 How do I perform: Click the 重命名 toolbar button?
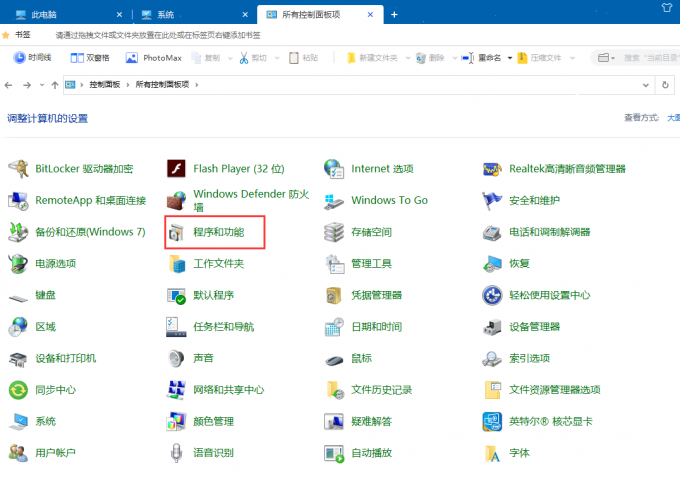481,58
